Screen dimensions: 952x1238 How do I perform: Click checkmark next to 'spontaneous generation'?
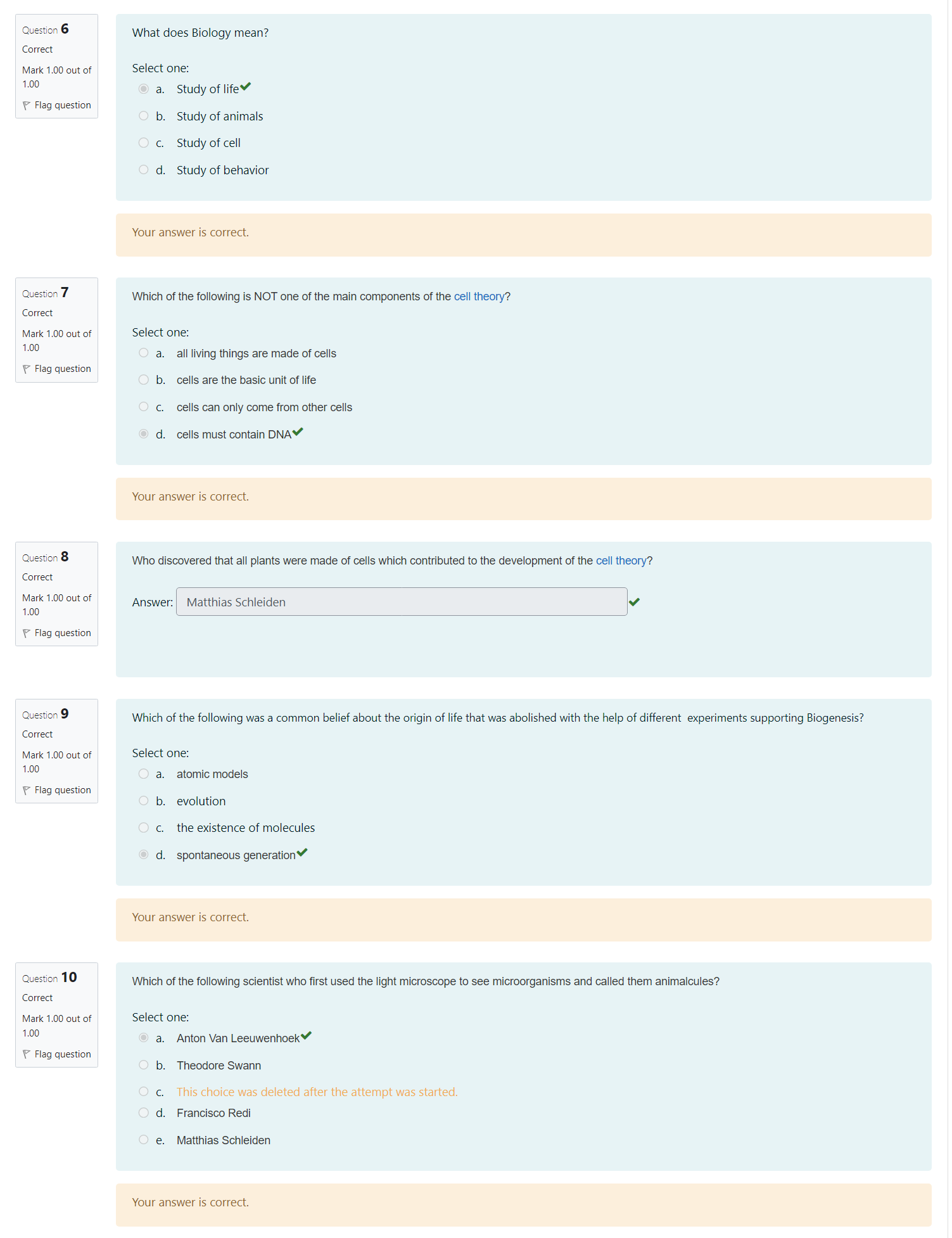point(302,853)
